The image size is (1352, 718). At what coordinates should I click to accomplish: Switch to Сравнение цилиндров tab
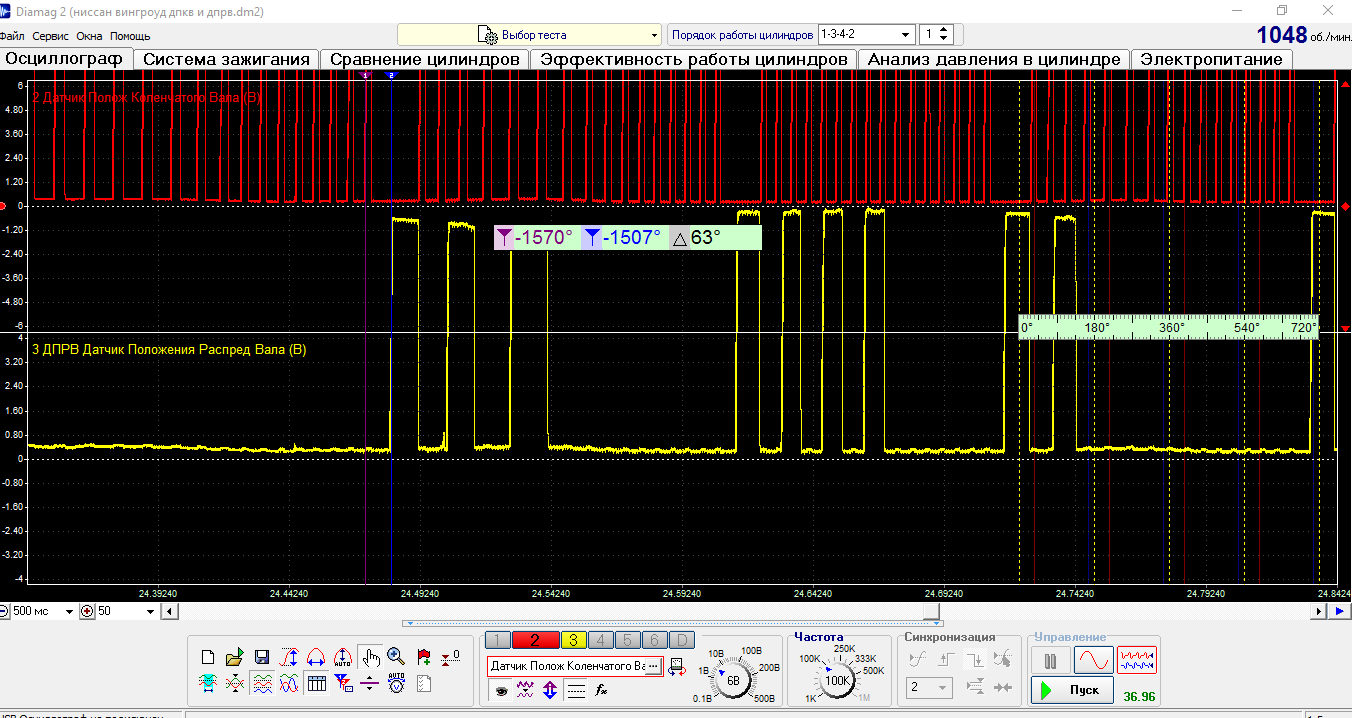425,59
